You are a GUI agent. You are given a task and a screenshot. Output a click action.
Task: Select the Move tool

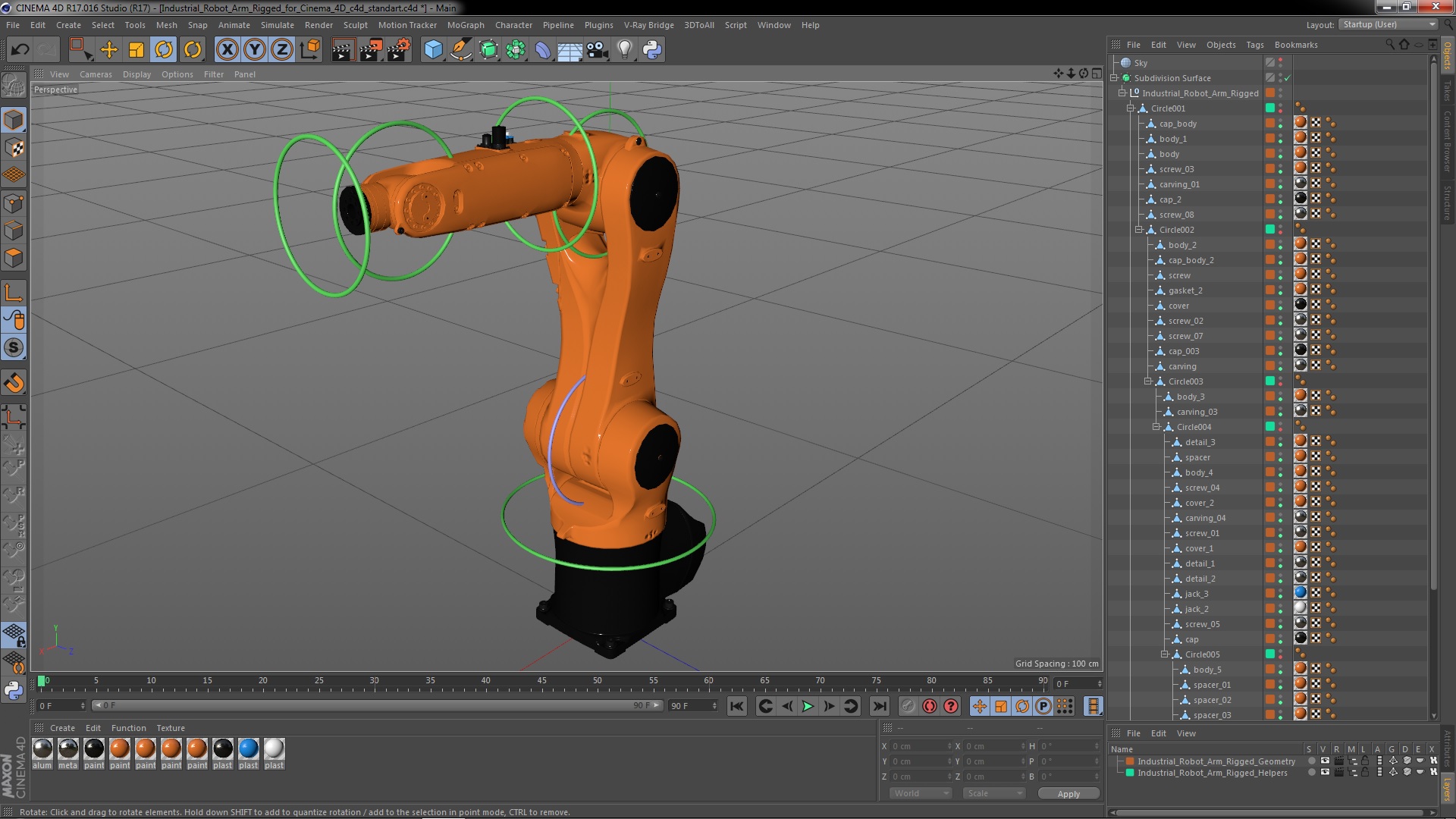[x=109, y=50]
